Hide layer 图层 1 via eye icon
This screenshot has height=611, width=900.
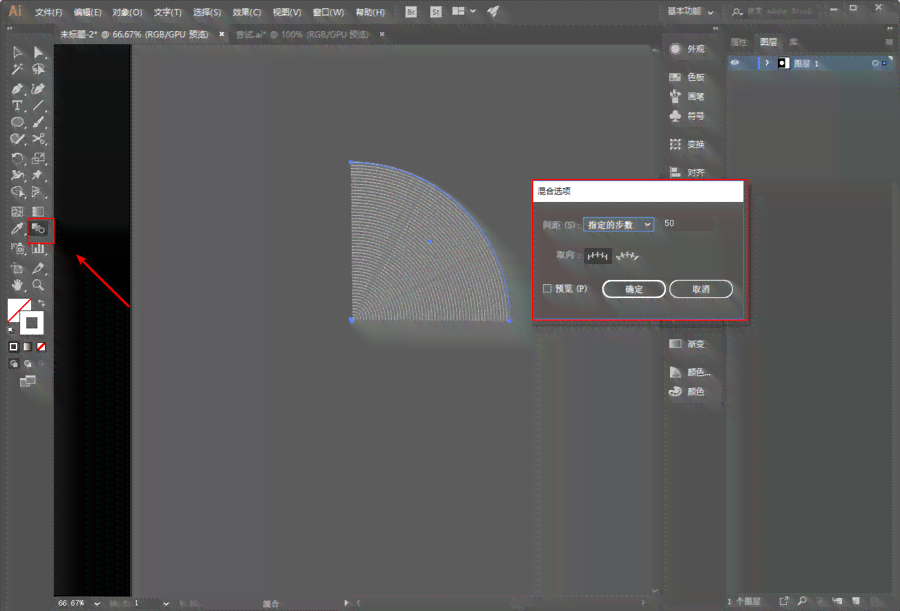735,63
